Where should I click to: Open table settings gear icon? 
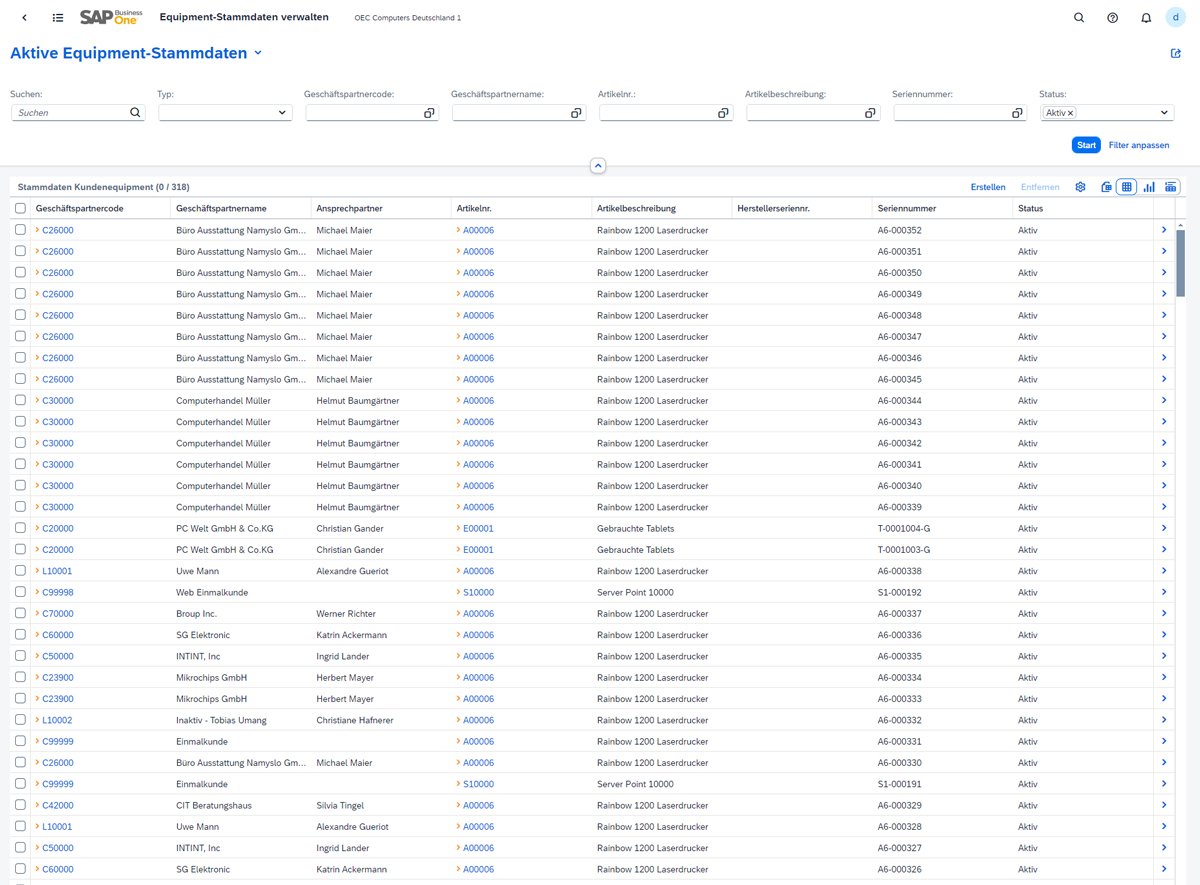tap(1080, 187)
